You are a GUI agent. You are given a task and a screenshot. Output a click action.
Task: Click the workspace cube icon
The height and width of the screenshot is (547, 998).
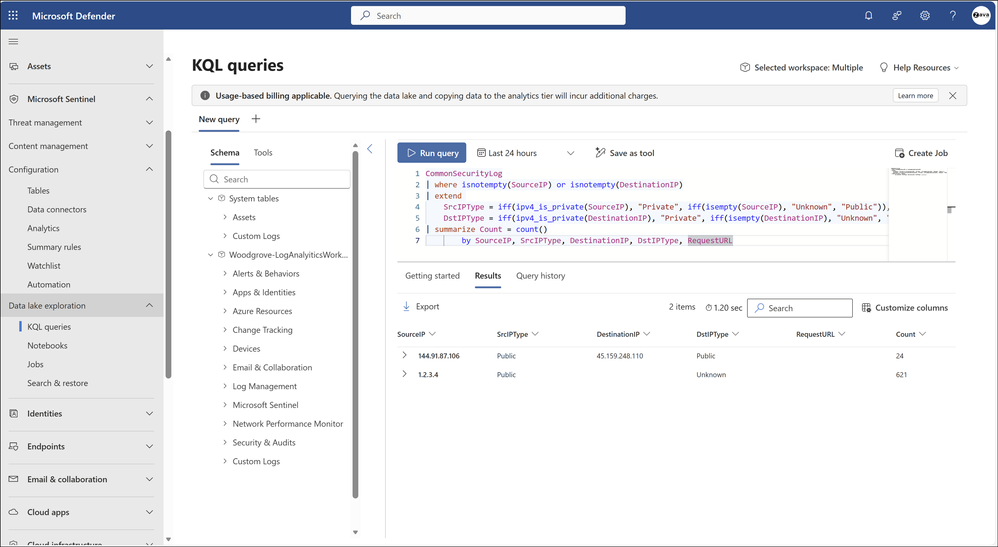(x=745, y=67)
